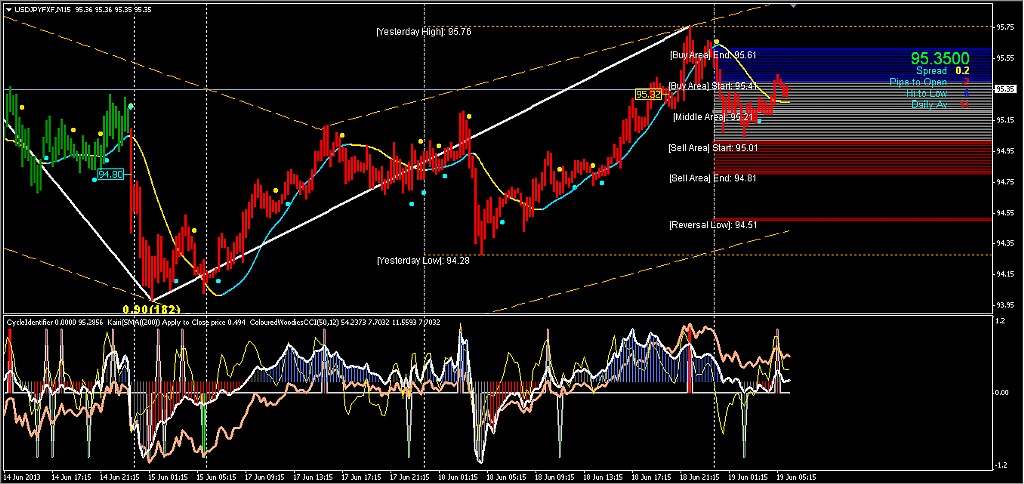Click the 93.95 price axis value

click(x=1006, y=305)
